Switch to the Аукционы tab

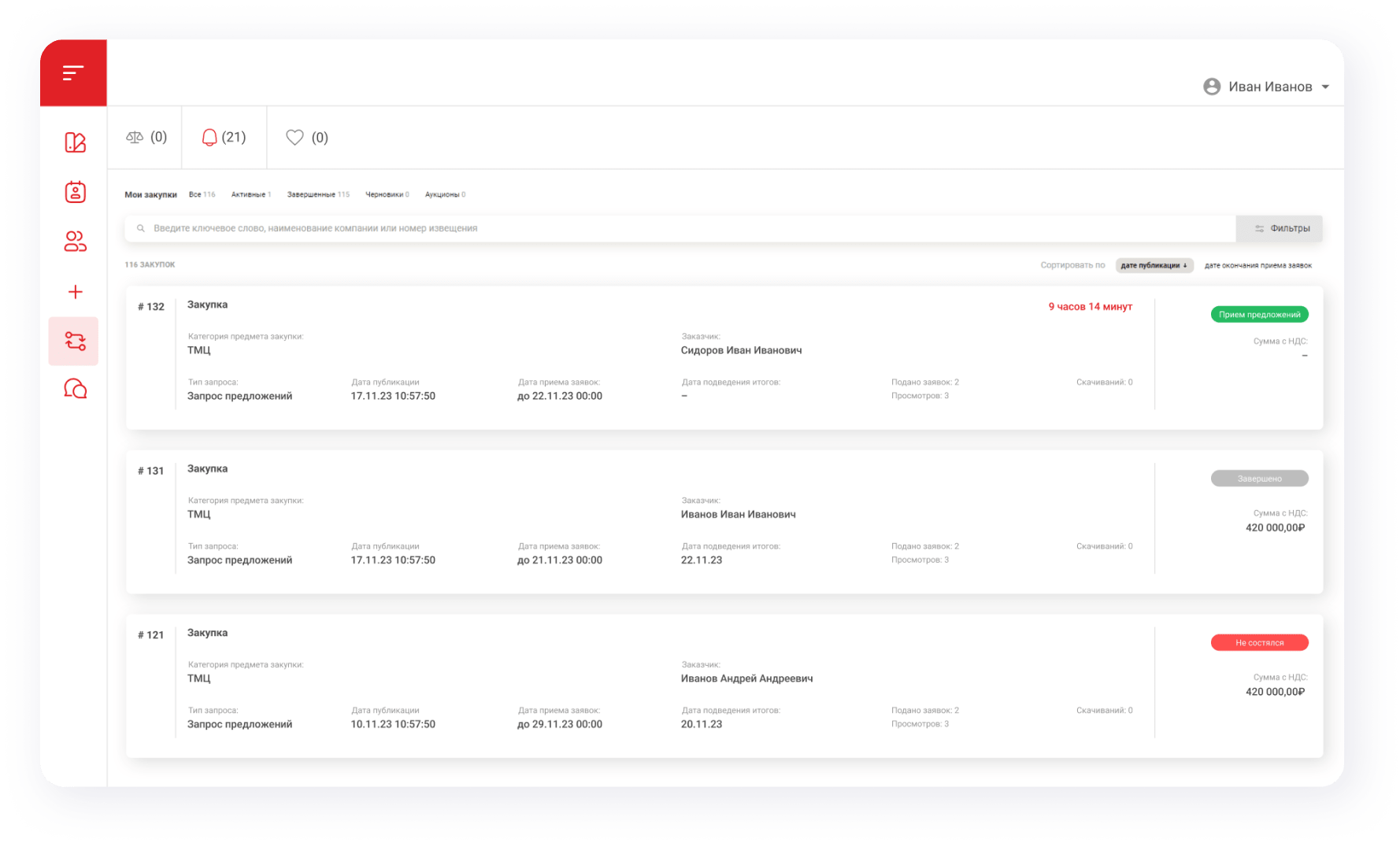click(445, 194)
